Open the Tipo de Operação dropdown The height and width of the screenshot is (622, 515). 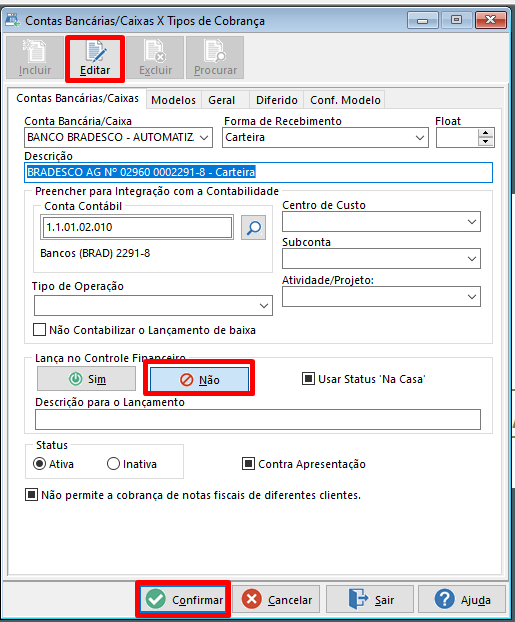(x=264, y=306)
